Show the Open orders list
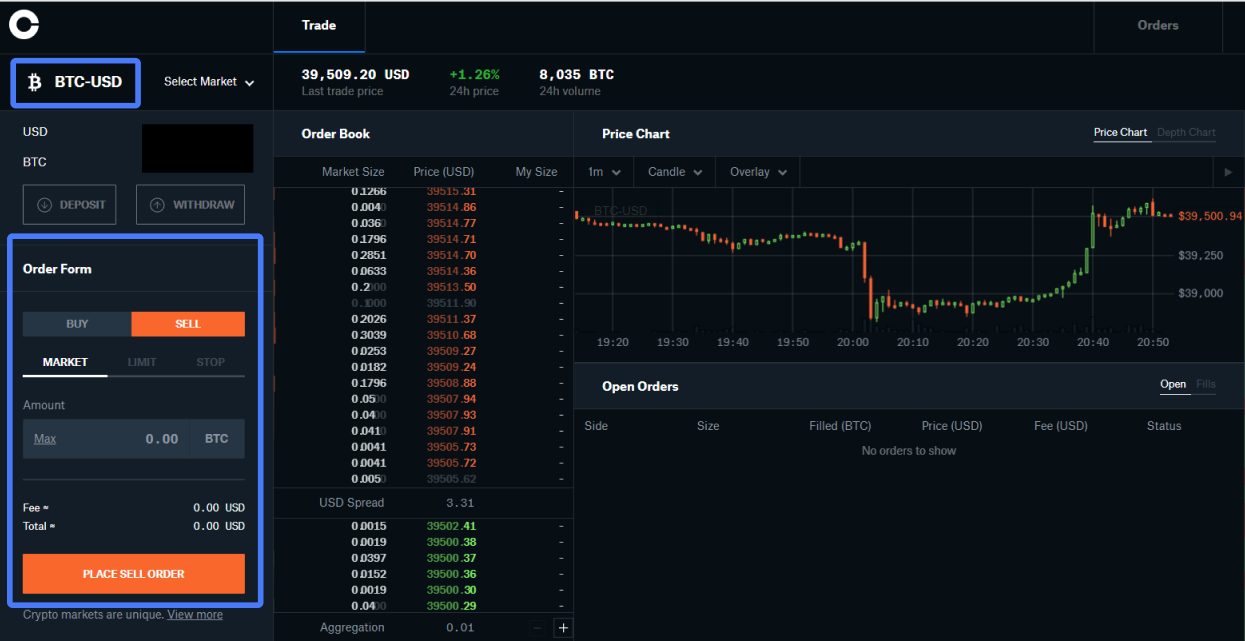 point(1173,384)
